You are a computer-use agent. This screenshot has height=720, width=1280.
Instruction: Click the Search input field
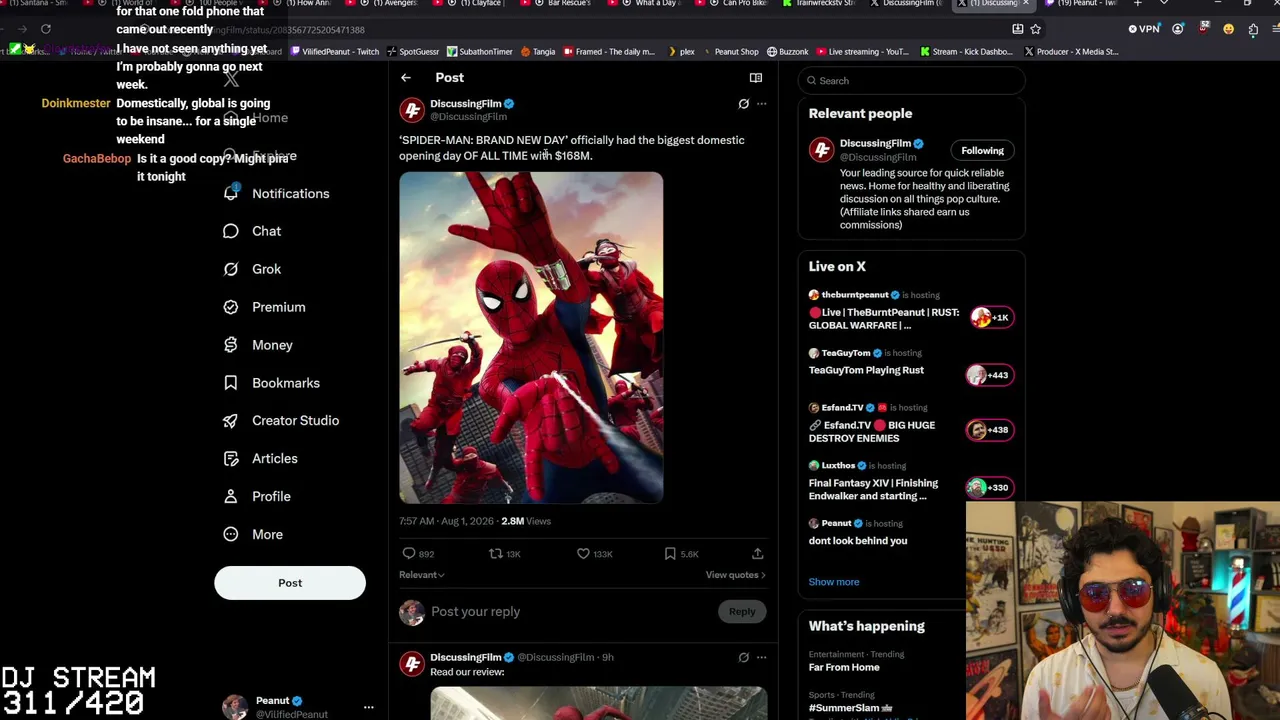pyautogui.click(x=911, y=81)
